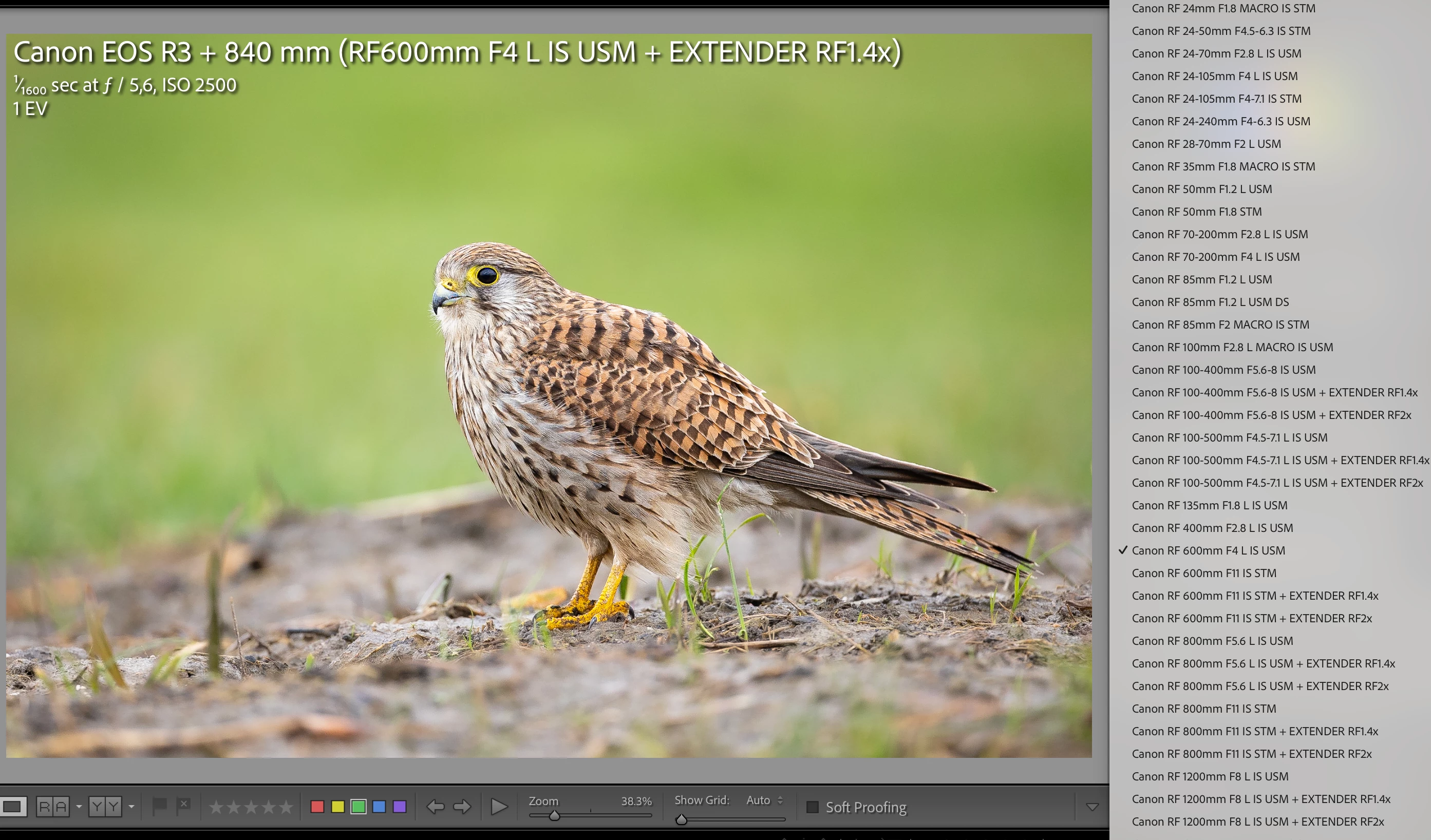Click the Reference View R|A icon
The height and width of the screenshot is (840, 1431).
tap(53, 807)
